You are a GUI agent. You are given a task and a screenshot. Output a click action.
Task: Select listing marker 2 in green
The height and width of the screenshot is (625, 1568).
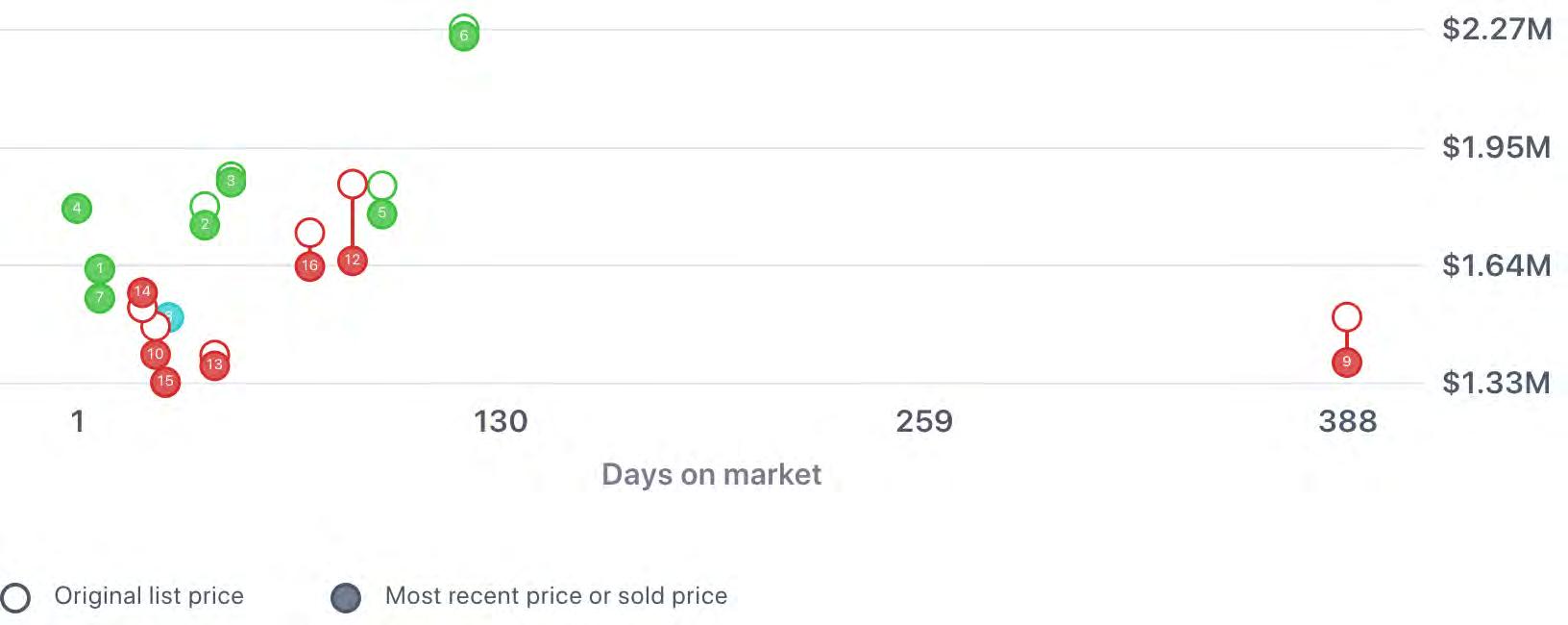pyautogui.click(x=205, y=225)
